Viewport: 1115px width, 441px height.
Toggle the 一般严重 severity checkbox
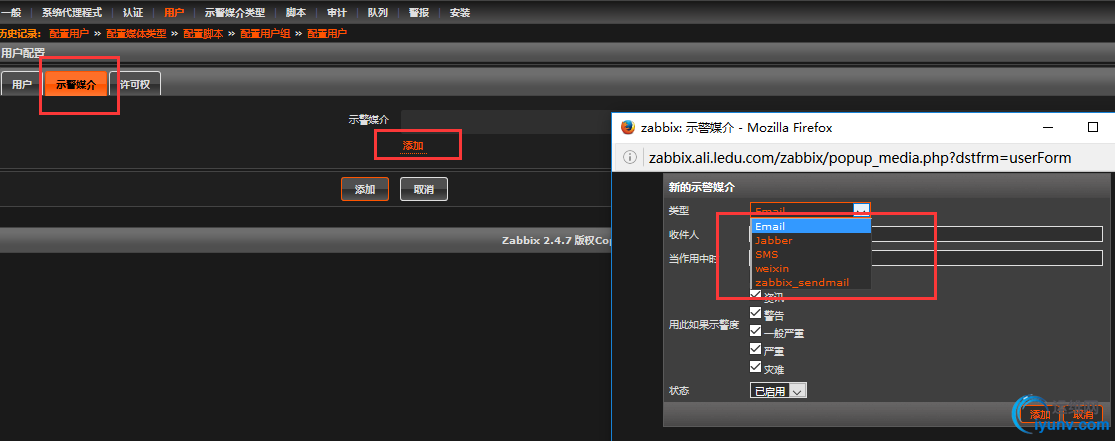coord(755,331)
